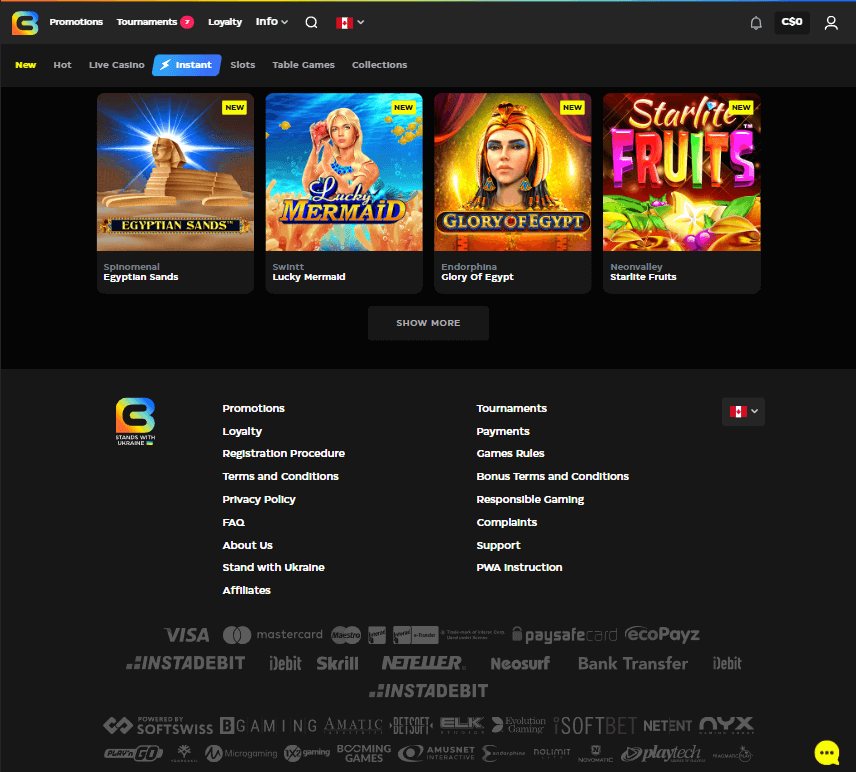Switch to the Hot games tab
This screenshot has width=856, height=772.
coord(62,65)
